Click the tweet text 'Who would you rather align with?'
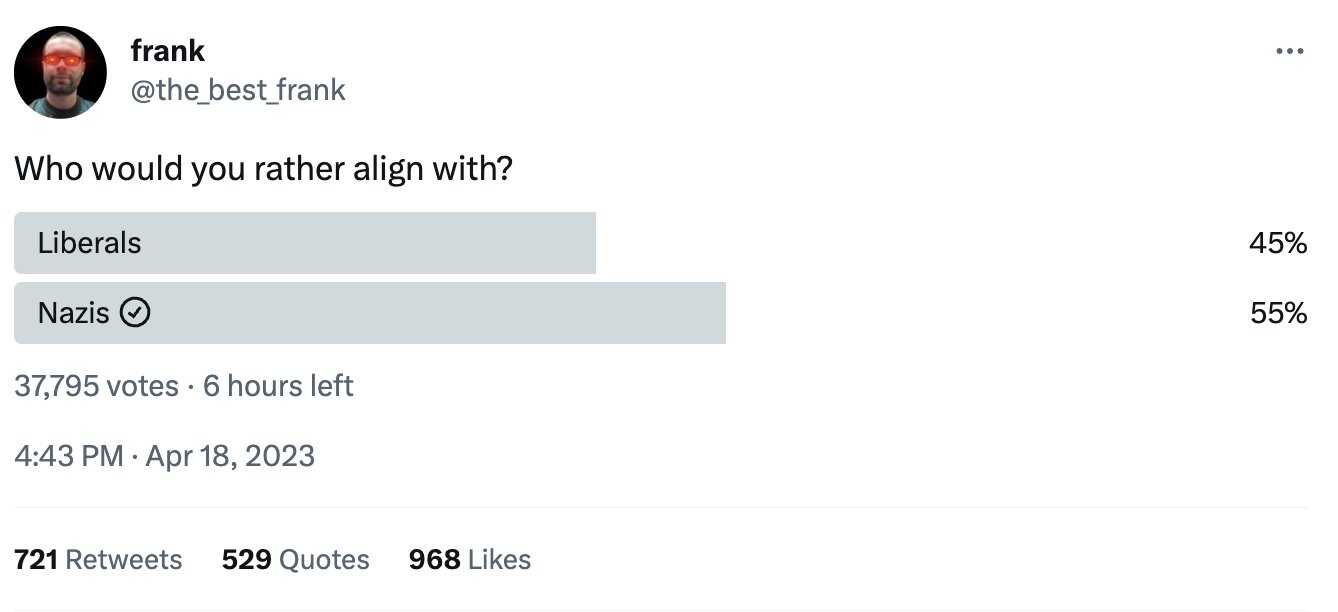The height and width of the screenshot is (612, 1338). [x=263, y=169]
